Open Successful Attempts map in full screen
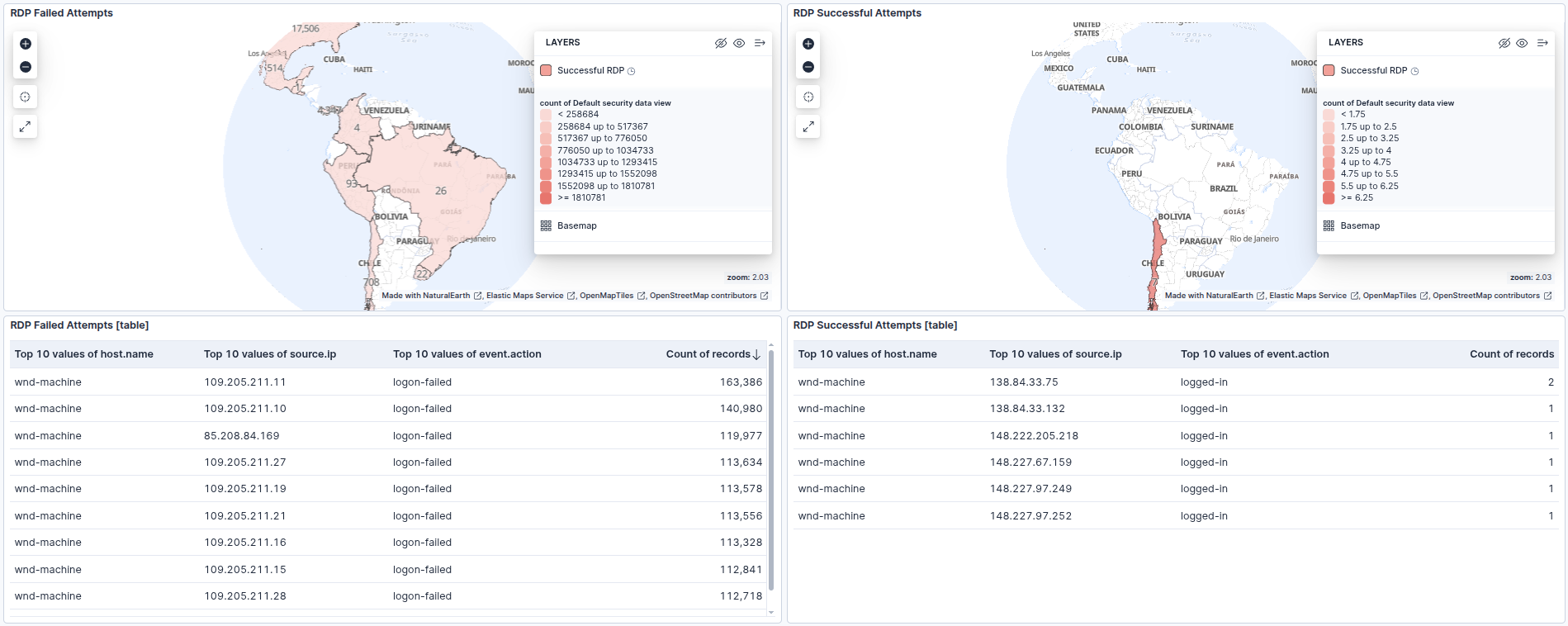 808,126
